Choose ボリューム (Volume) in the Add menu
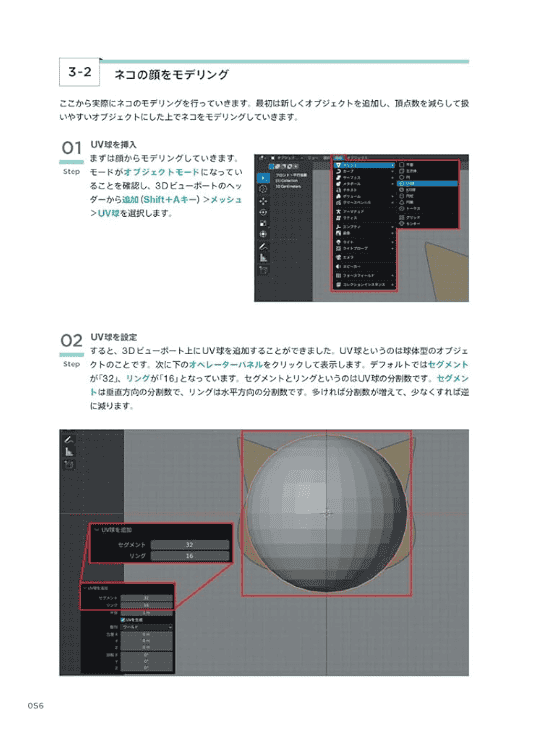This screenshot has height=738, width=534. click(364, 196)
